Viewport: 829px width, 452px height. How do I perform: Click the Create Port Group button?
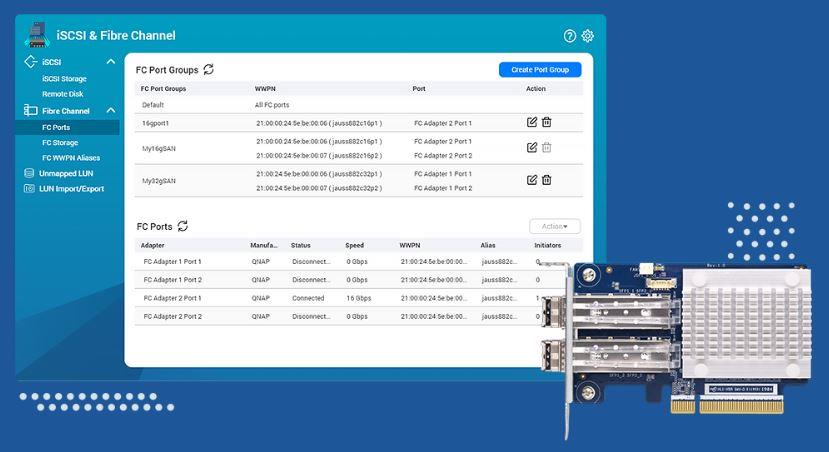click(x=539, y=70)
